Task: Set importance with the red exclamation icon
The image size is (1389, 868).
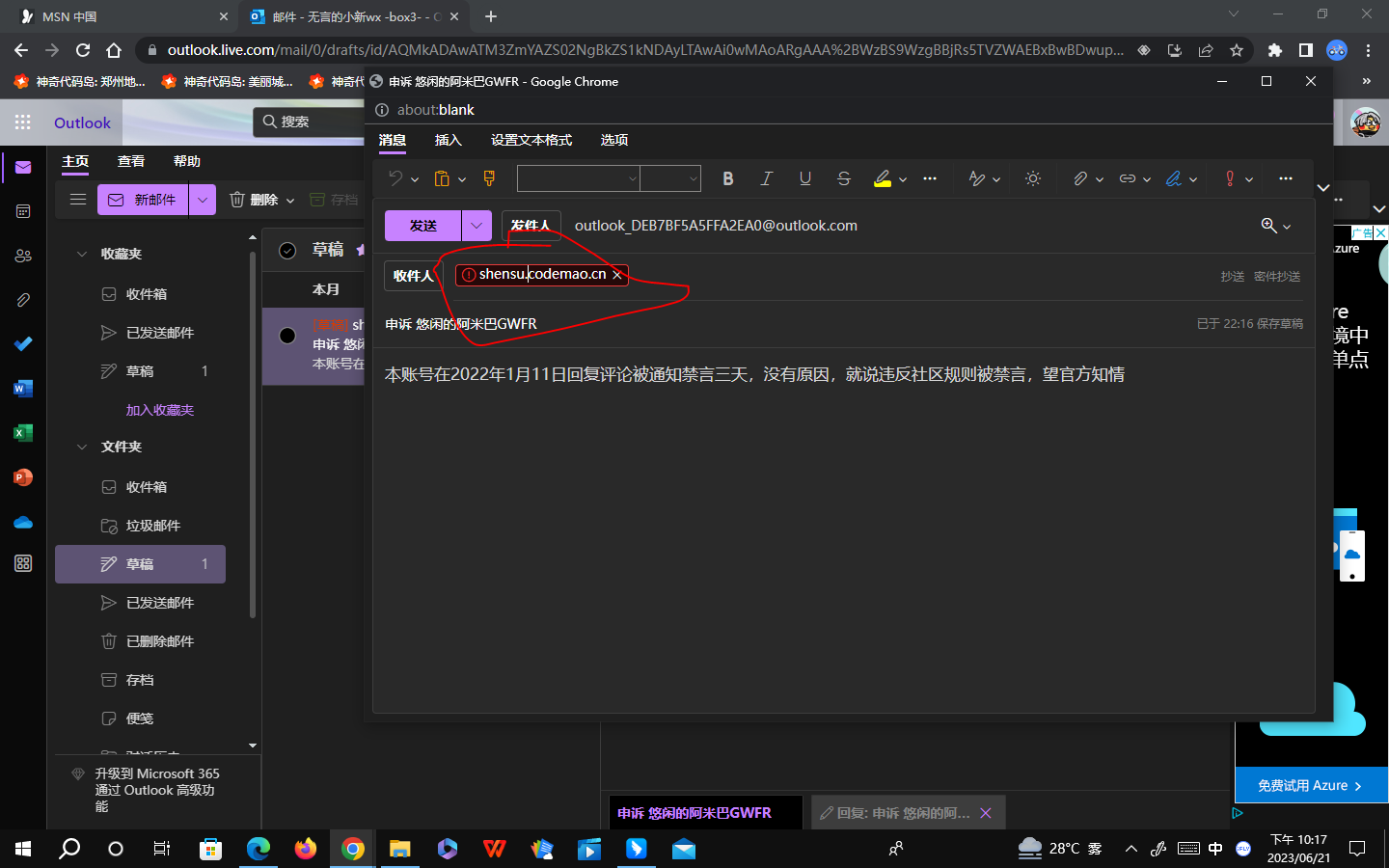Action: (1230, 178)
